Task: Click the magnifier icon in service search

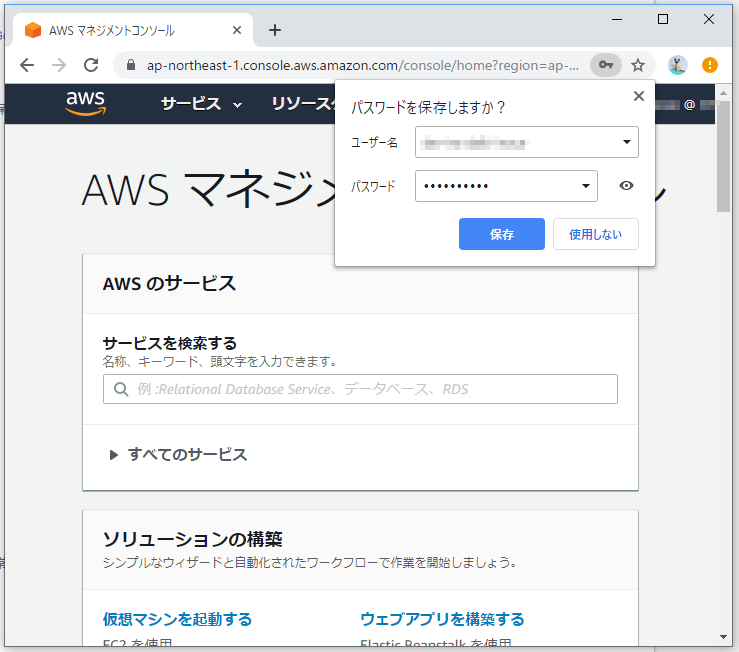Action: 121,389
